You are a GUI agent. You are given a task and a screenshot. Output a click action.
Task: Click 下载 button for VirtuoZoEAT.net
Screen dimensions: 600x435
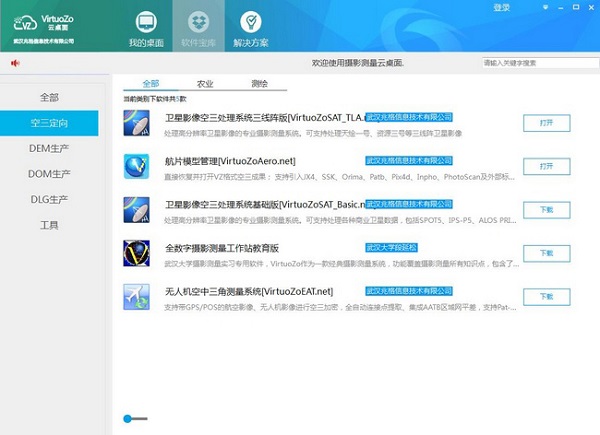click(546, 296)
